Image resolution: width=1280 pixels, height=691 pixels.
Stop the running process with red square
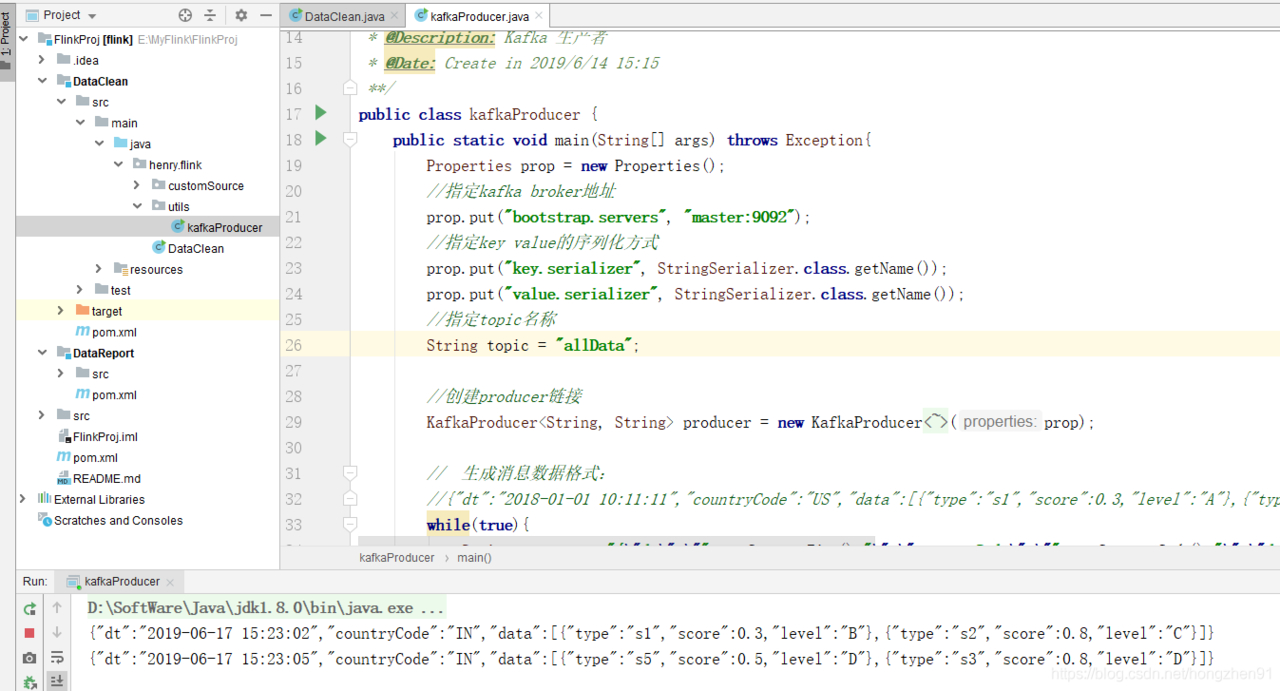tap(29, 633)
